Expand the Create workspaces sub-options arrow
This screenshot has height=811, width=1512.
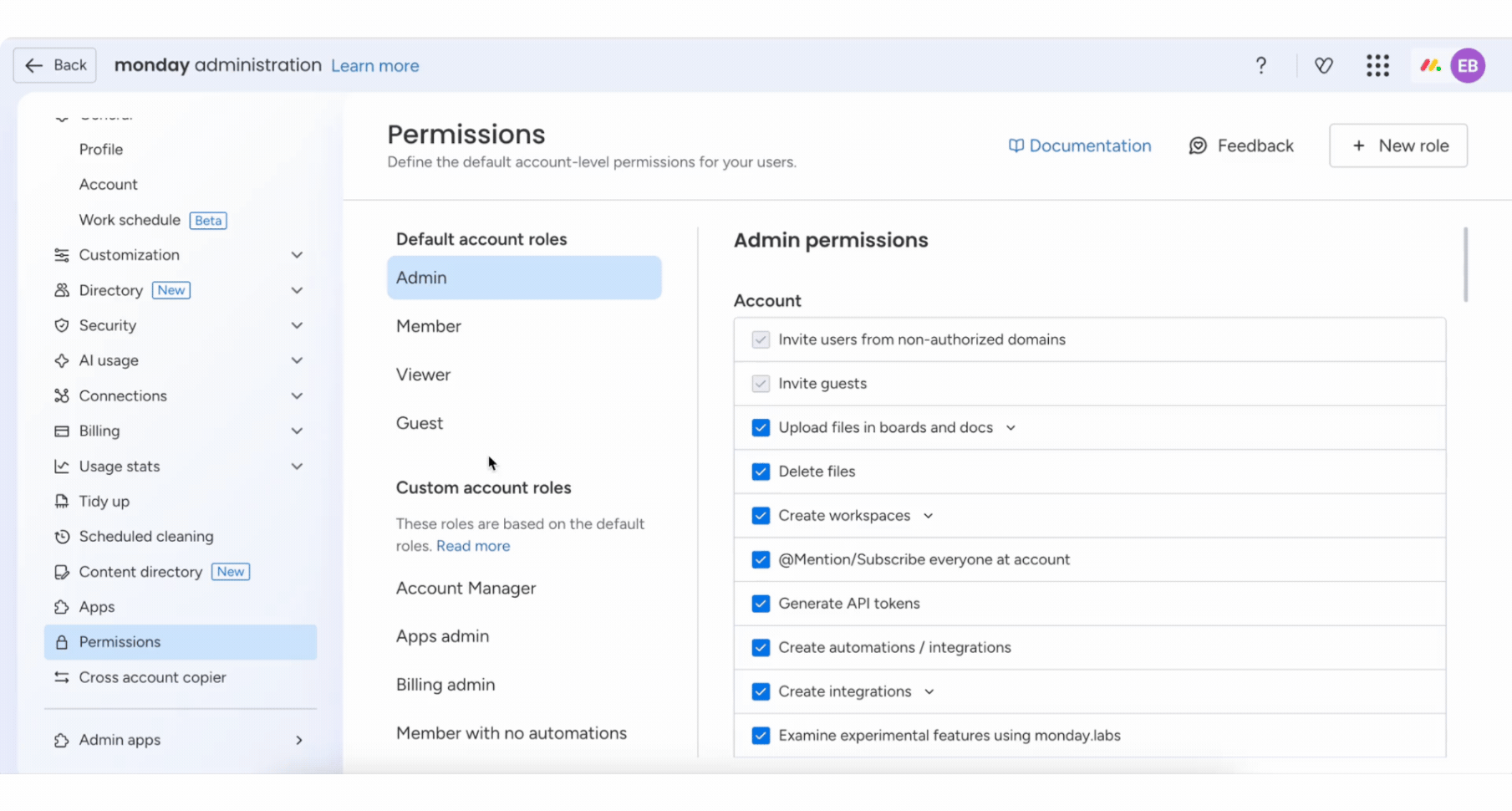[928, 516]
